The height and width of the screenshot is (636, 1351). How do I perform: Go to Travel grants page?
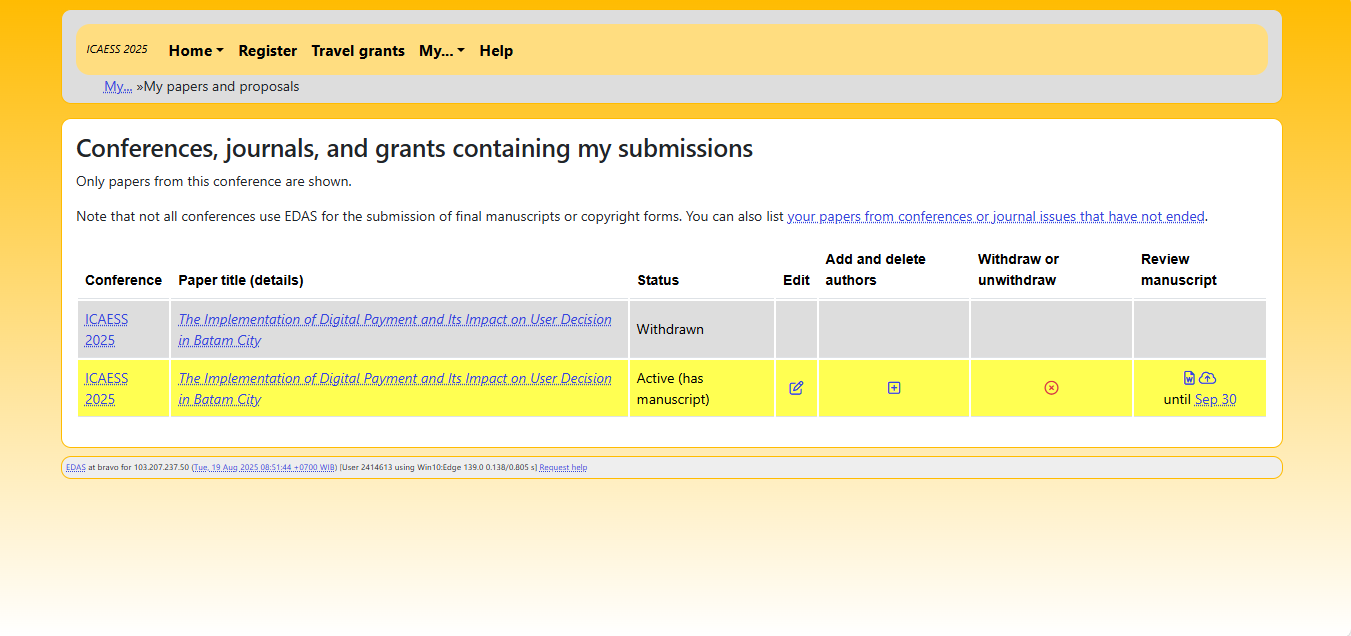358,51
